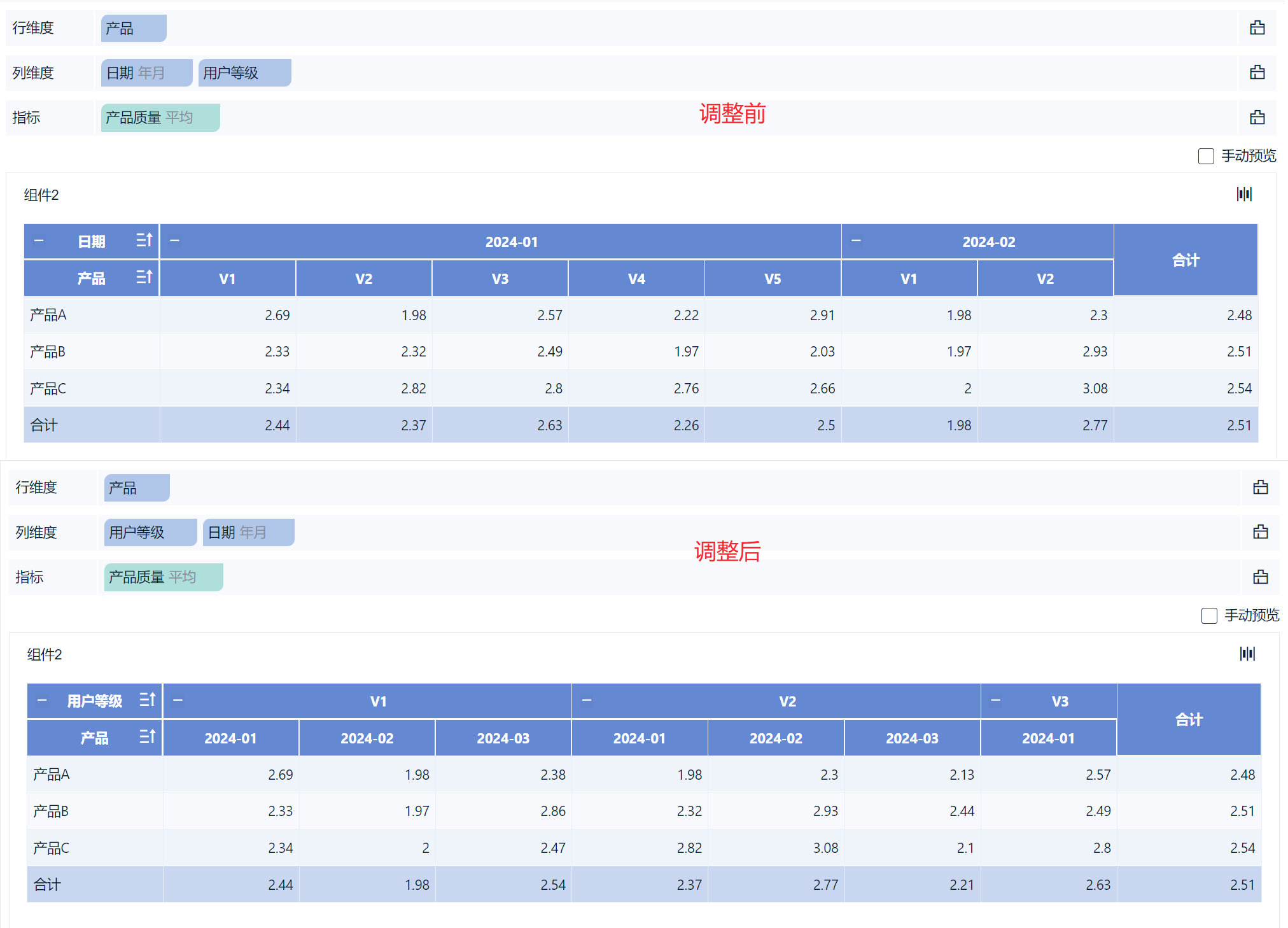The width and height of the screenshot is (1288, 928).
Task: Collapse the 2024-01 column group
Action: [175, 241]
